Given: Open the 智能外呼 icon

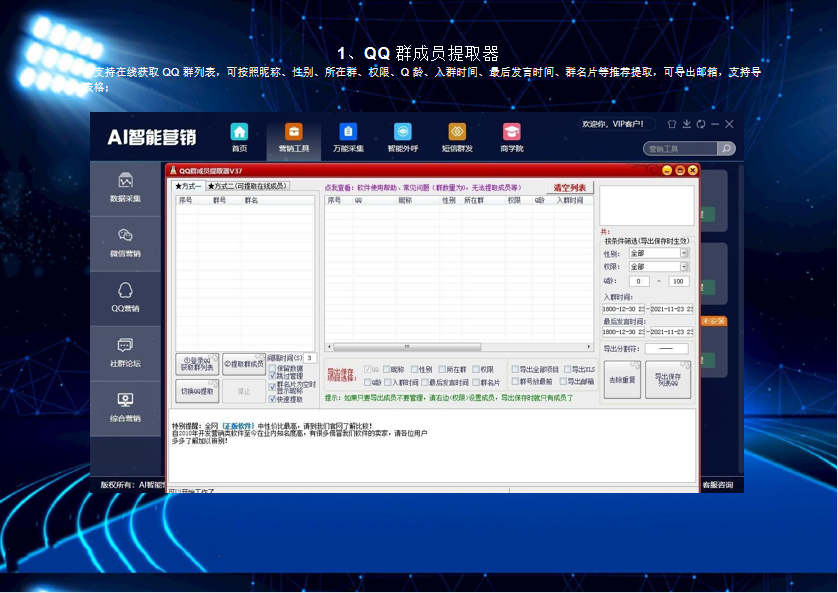Looking at the screenshot, I should (402, 132).
